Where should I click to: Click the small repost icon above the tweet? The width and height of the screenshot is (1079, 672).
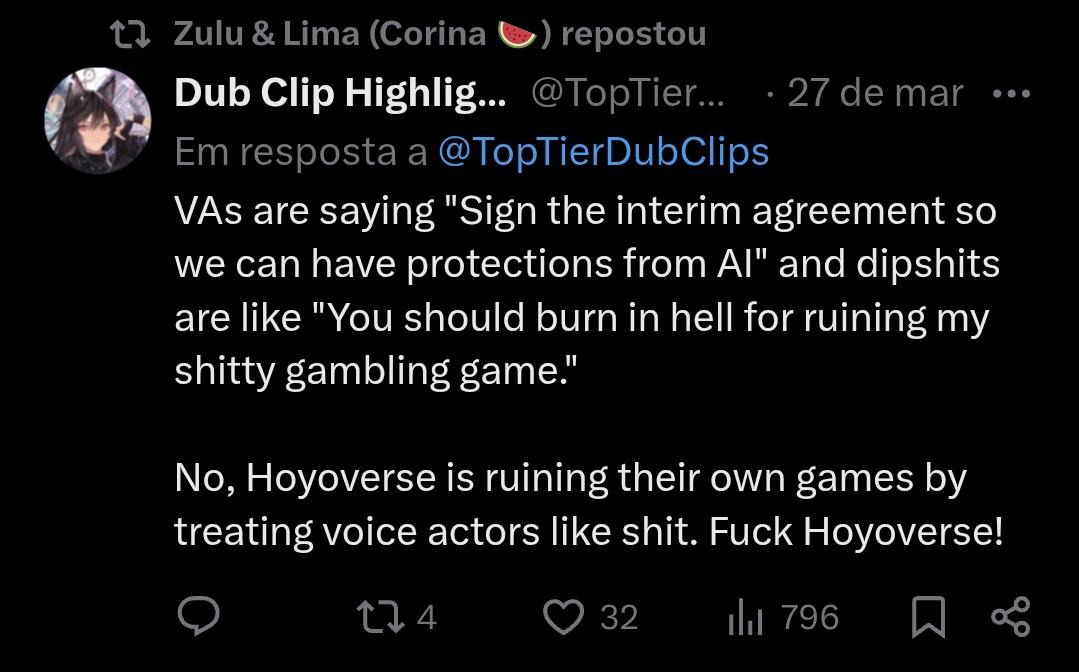coord(130,35)
